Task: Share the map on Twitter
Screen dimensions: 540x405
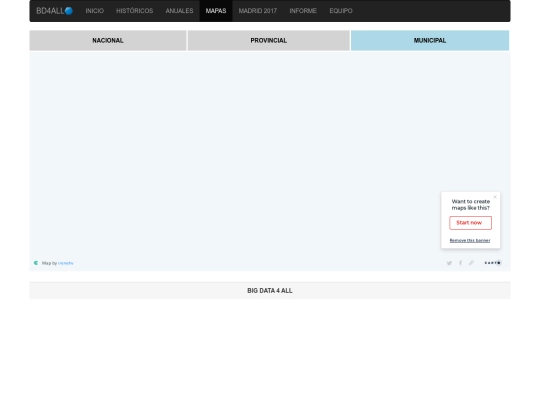Action: (449, 263)
